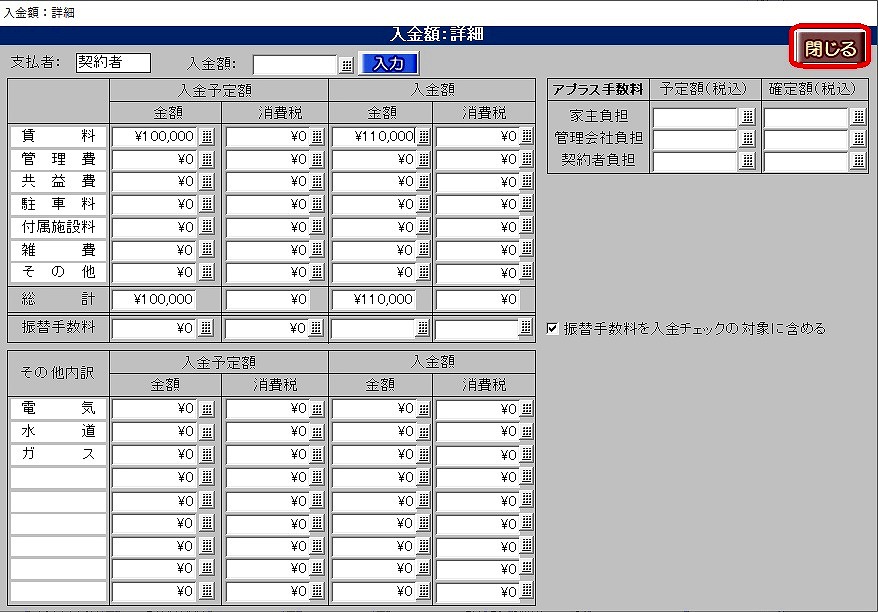Image resolution: width=878 pixels, height=612 pixels.
Task: Click the top 入金額 input field
Action: 294,64
